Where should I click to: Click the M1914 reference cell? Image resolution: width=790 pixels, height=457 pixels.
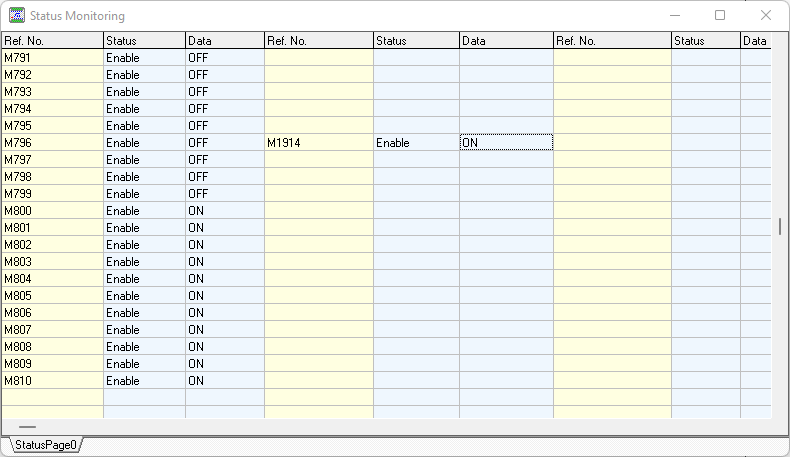318,143
